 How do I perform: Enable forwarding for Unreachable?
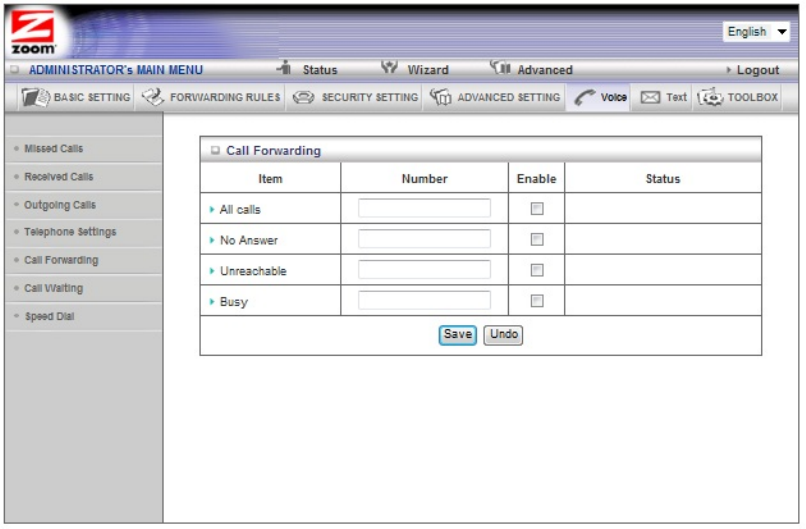click(x=537, y=270)
